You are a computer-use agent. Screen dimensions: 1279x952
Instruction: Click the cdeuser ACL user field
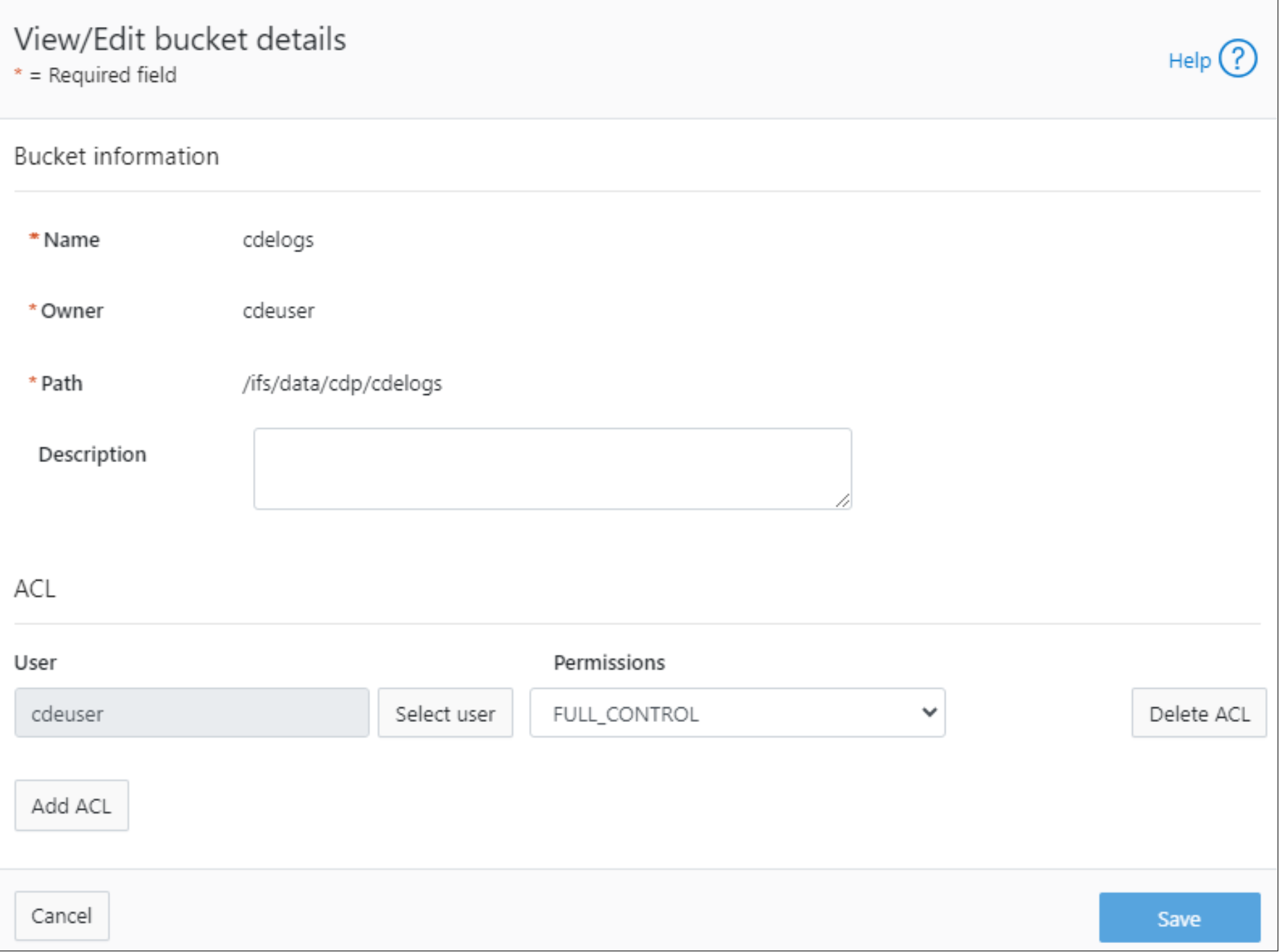[191, 713]
